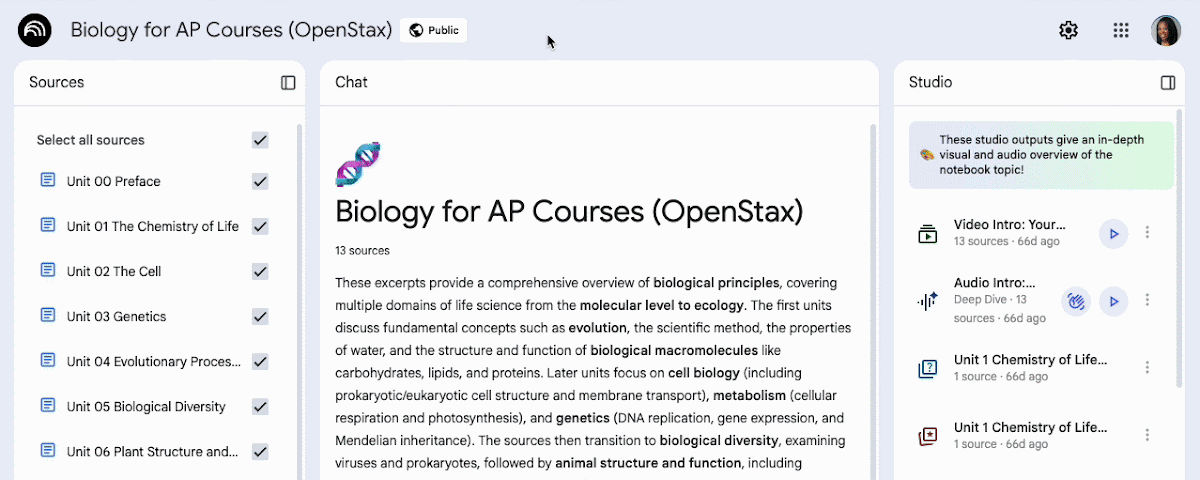Open more options for Unit 1 quiz
1200x480 pixels.
click(x=1147, y=367)
